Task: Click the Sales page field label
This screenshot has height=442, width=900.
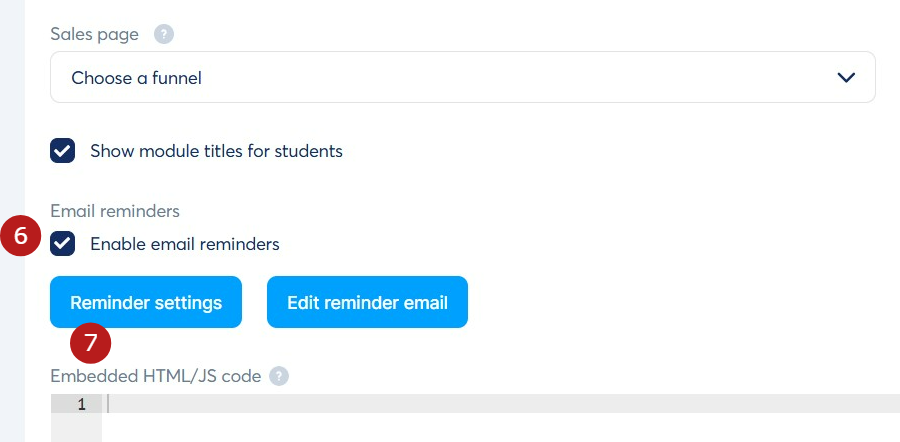Action: point(96,33)
